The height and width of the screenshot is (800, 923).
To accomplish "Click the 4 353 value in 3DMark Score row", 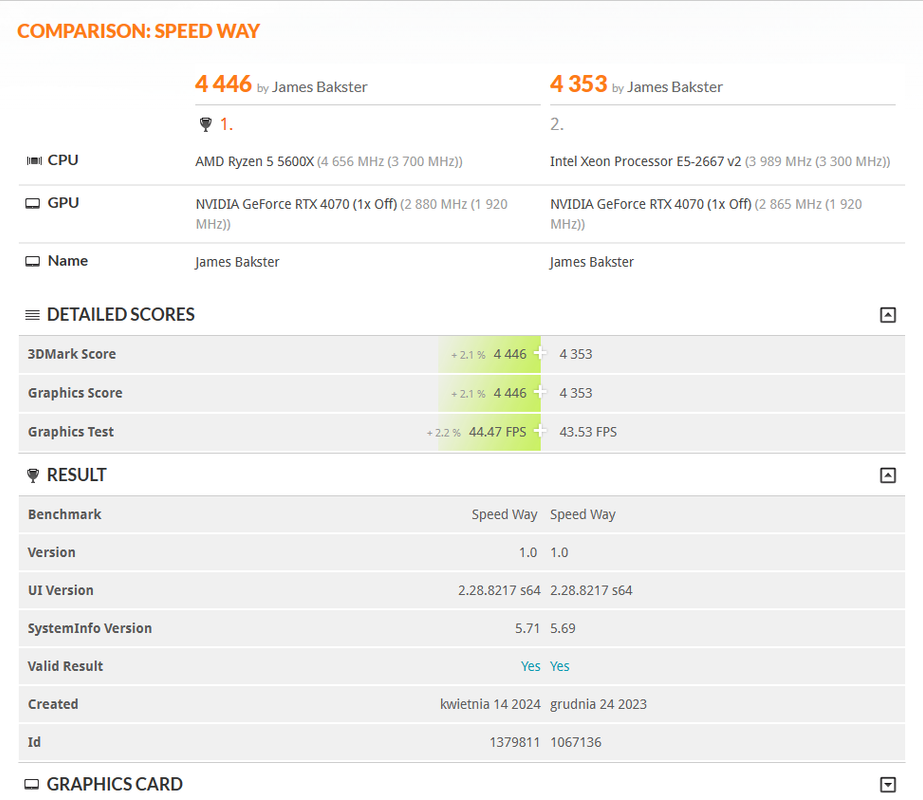I will click(x=576, y=354).
